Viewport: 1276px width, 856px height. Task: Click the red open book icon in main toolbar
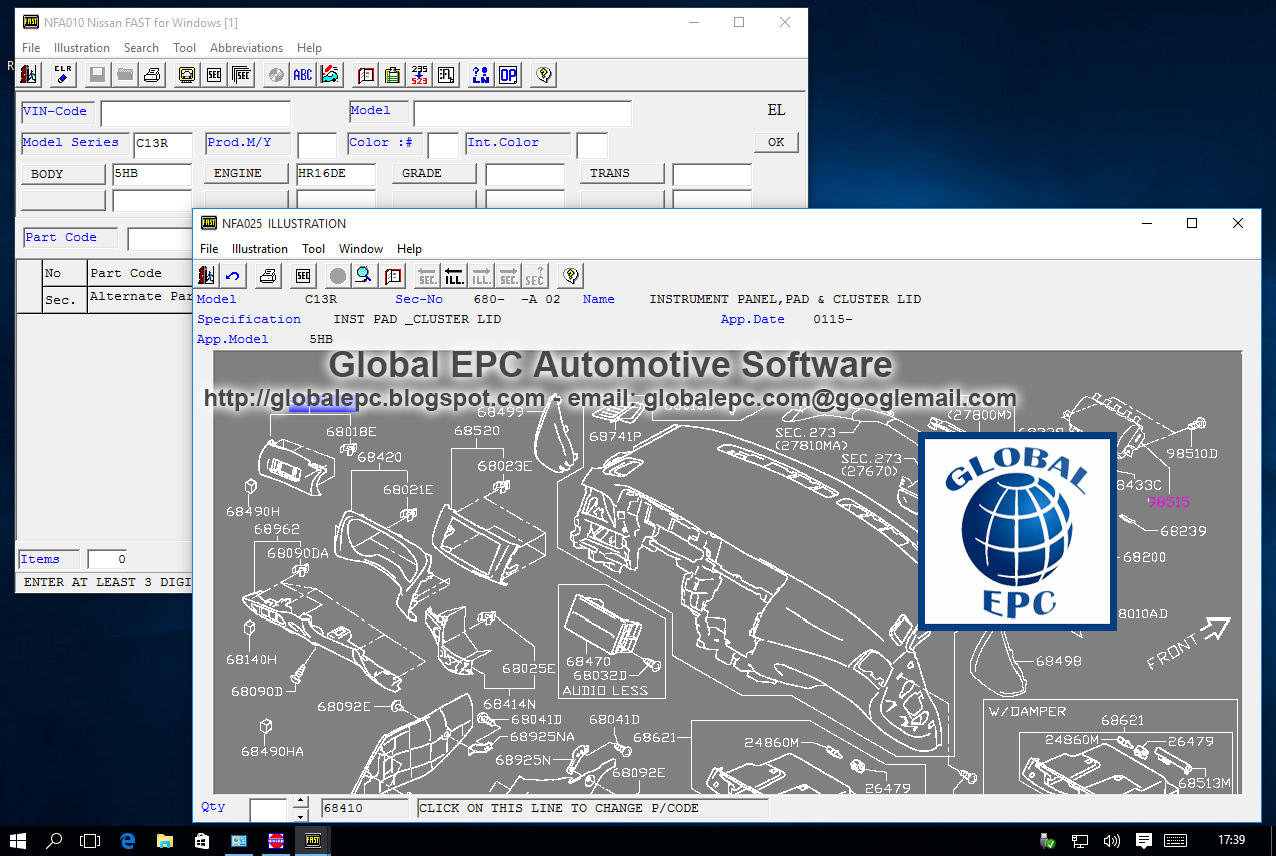[x=365, y=74]
